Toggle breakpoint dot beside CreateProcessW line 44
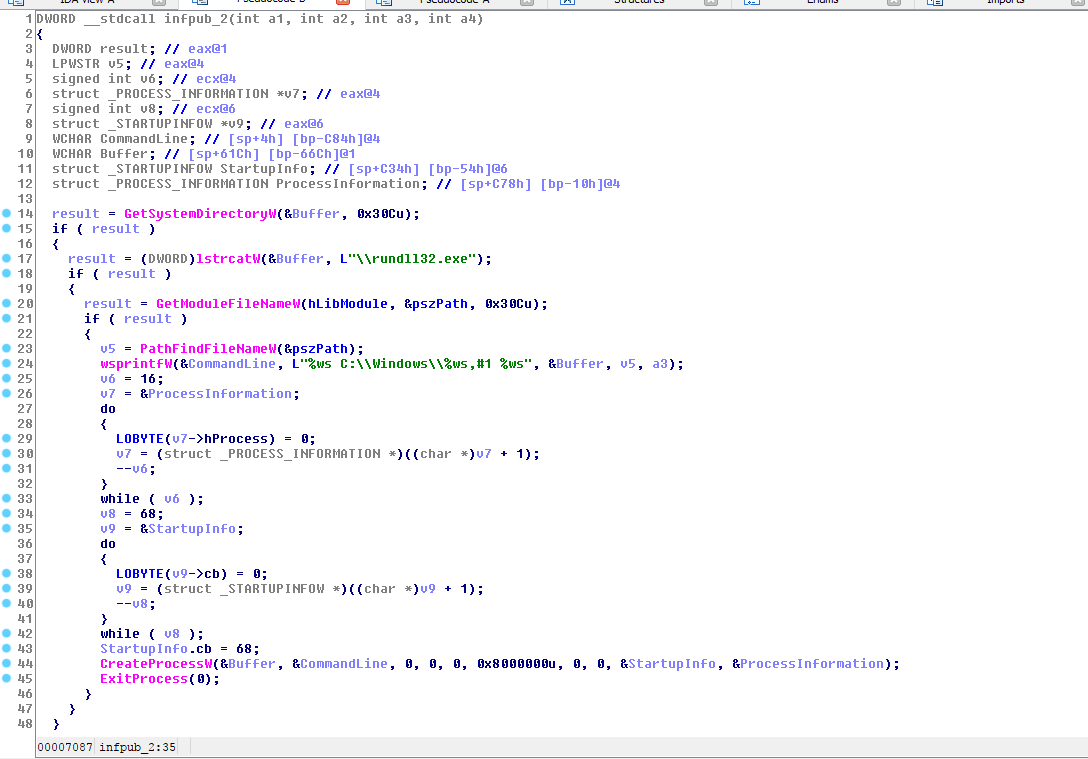Image resolution: width=1088 pixels, height=759 pixels. point(8,664)
